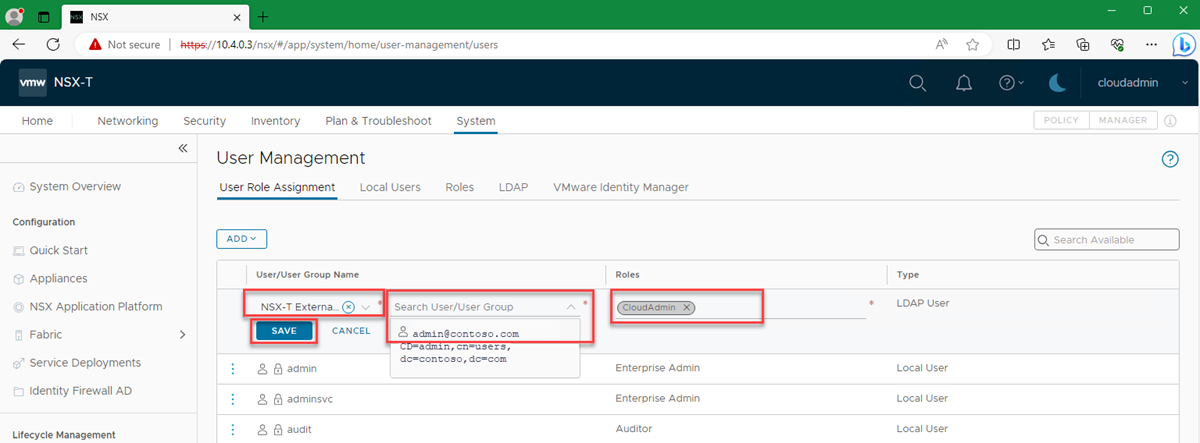Open the Networking tab
Screen dimensions: 1200x443
[x=128, y=121]
